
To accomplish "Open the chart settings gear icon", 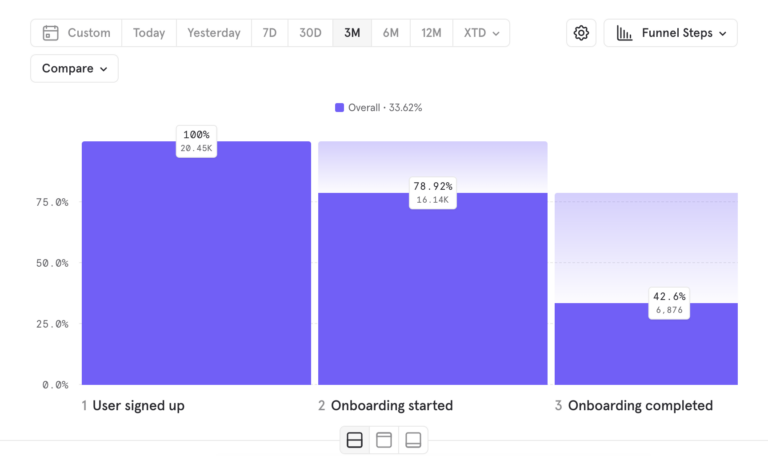I will [x=581, y=33].
